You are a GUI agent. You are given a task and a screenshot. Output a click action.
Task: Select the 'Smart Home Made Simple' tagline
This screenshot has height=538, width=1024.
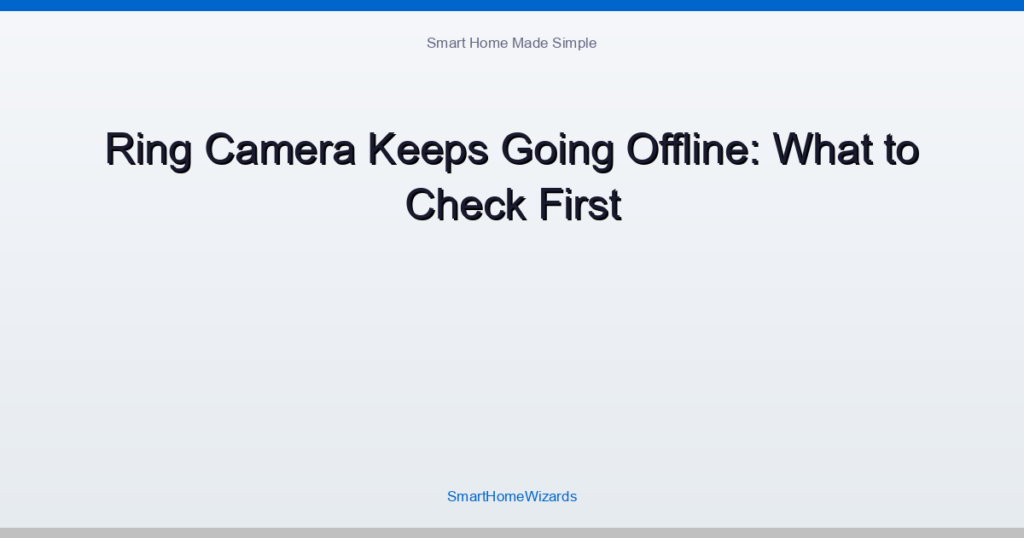coord(511,43)
